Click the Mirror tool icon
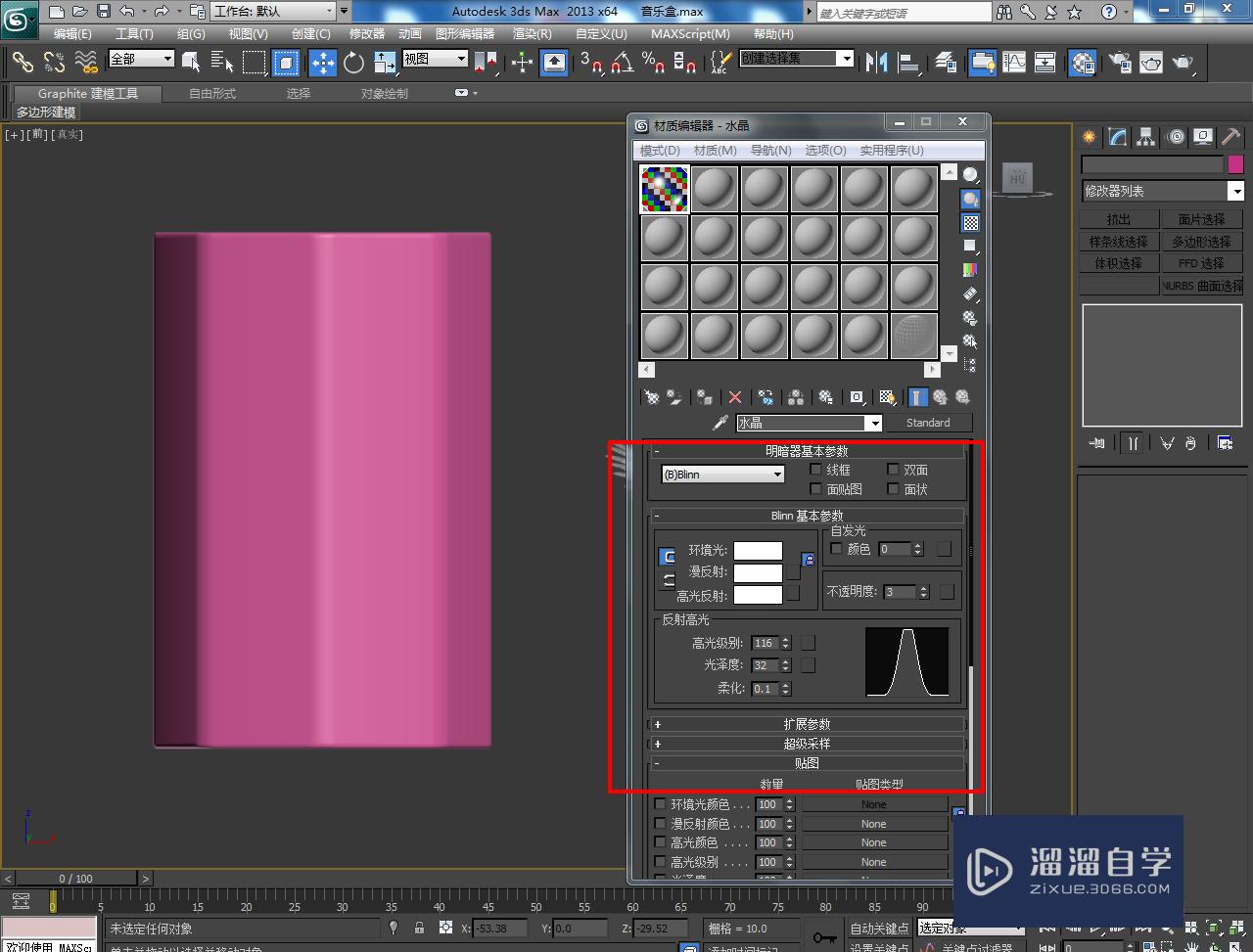The width and height of the screenshot is (1253, 952). point(876,63)
